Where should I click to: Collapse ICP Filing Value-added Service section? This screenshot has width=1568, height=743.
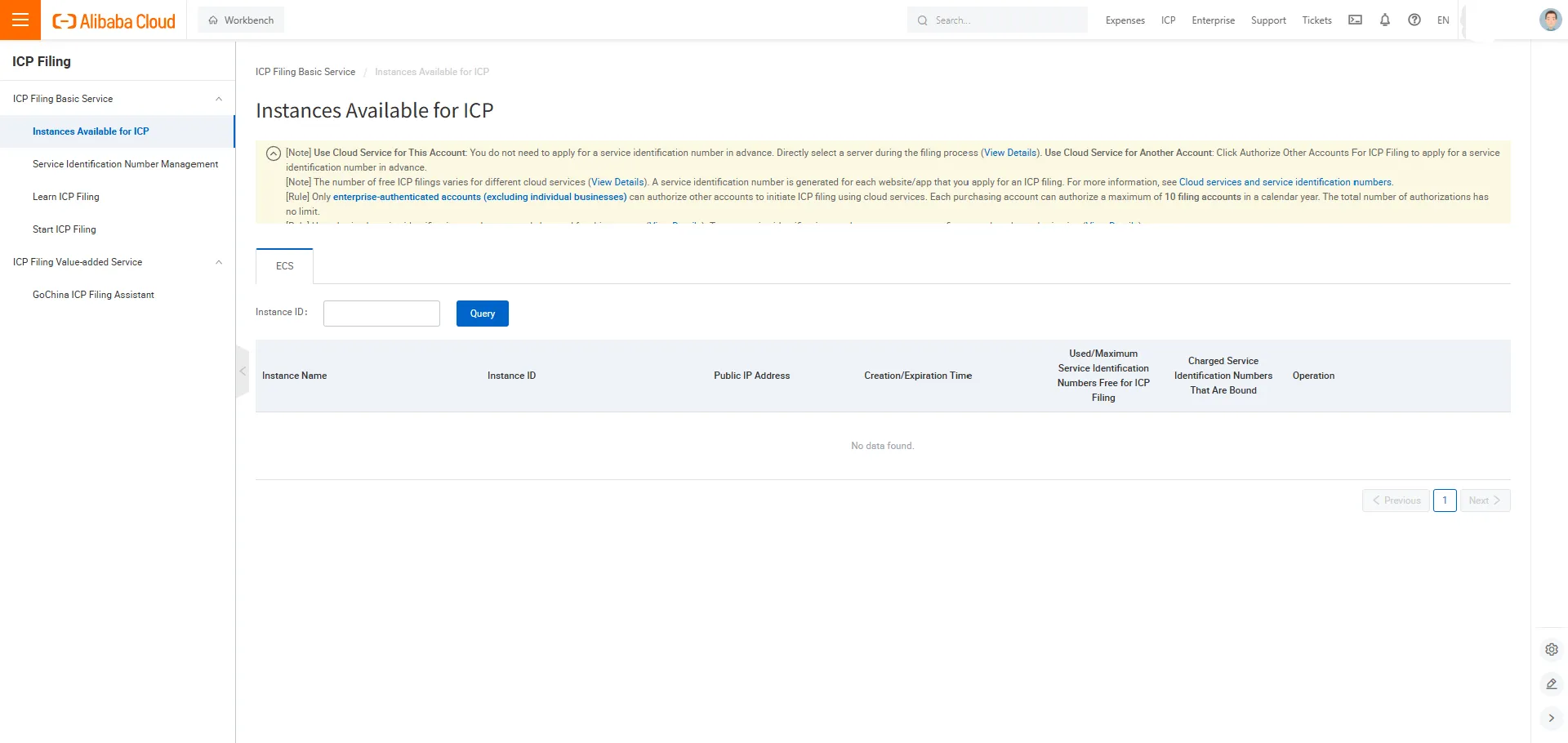point(218,262)
